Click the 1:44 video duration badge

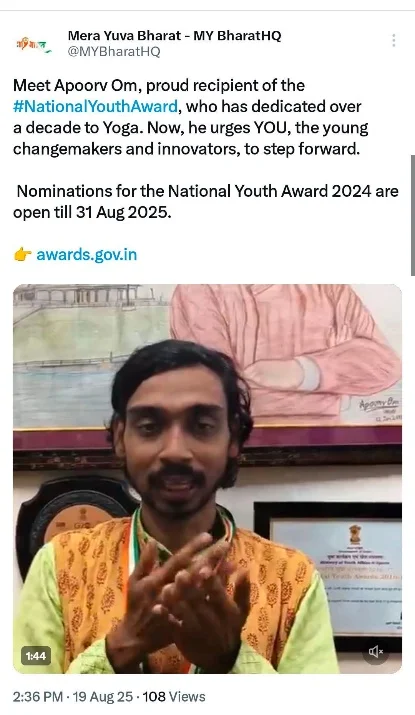click(36, 656)
